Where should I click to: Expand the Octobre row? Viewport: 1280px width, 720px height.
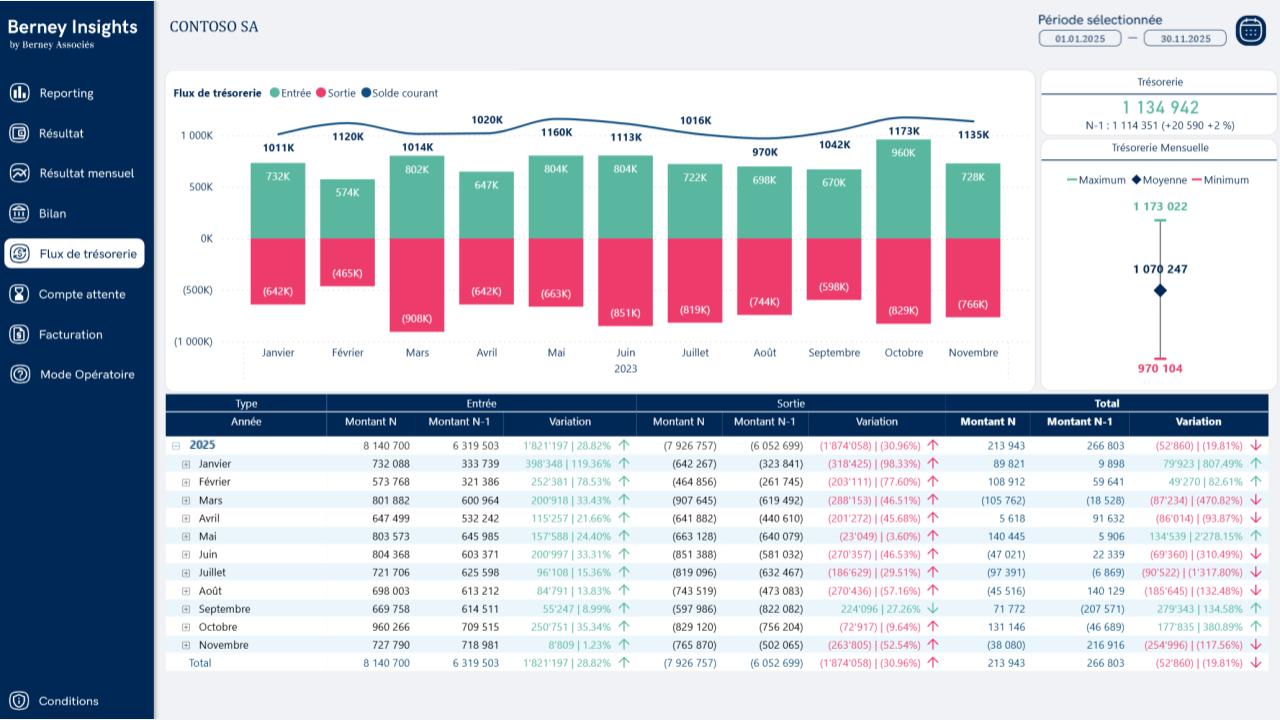(x=185, y=627)
